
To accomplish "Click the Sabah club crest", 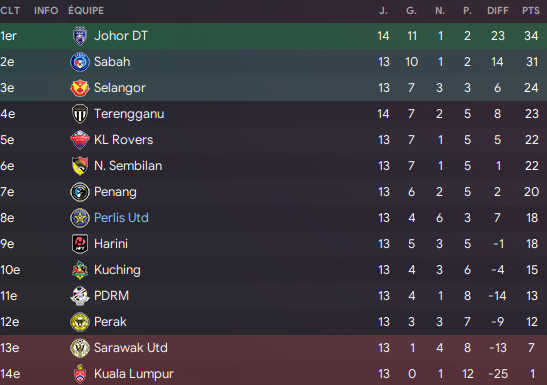I will 80,62.
